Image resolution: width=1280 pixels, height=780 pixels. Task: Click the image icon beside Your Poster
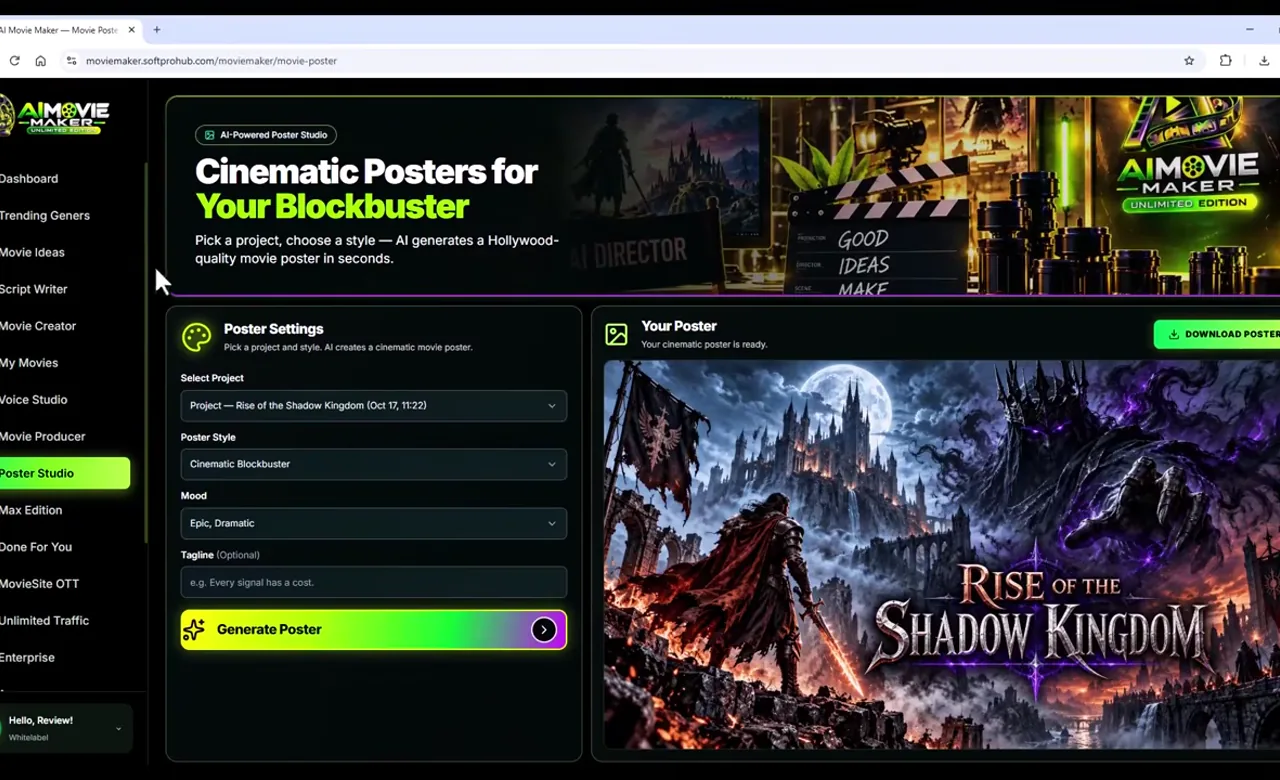tap(617, 334)
